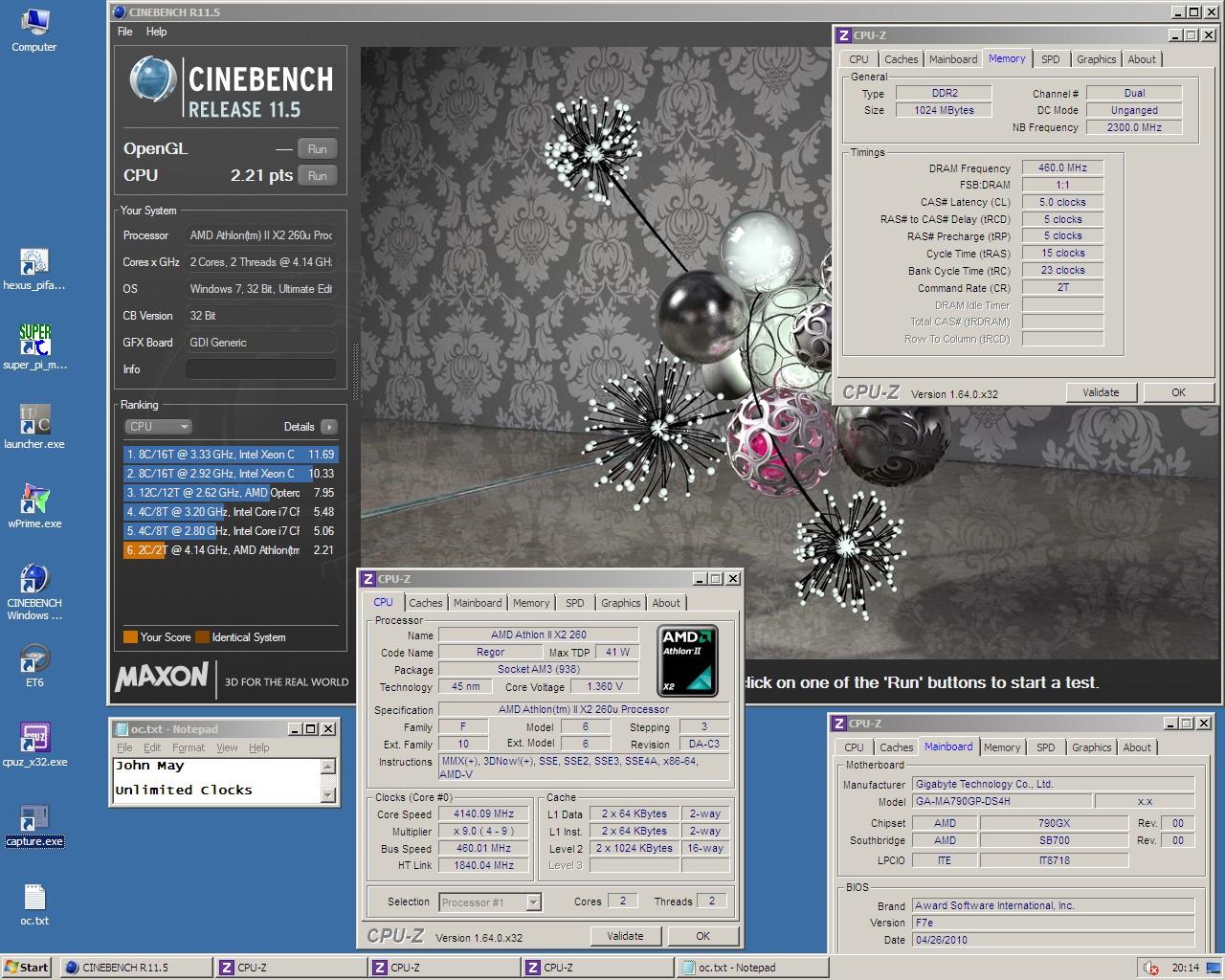Open the super_pi_m desktop shortcut
1225x980 pixels.
coord(34,347)
